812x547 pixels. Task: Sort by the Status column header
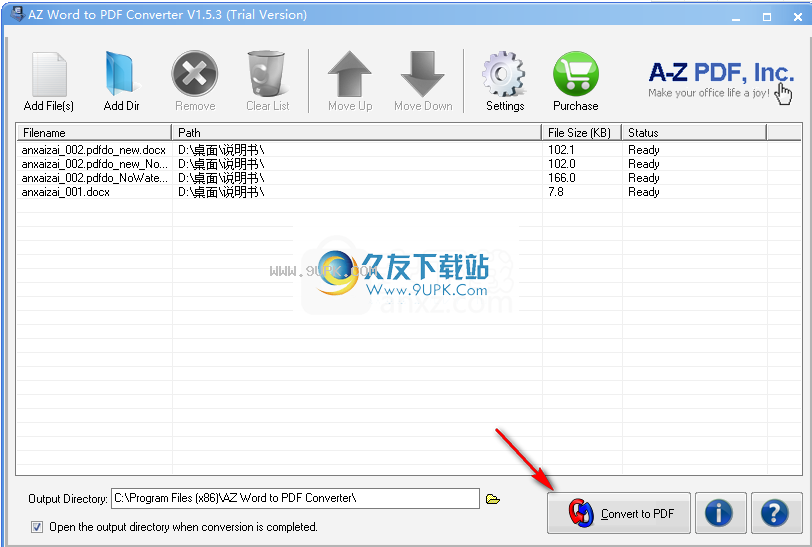694,133
